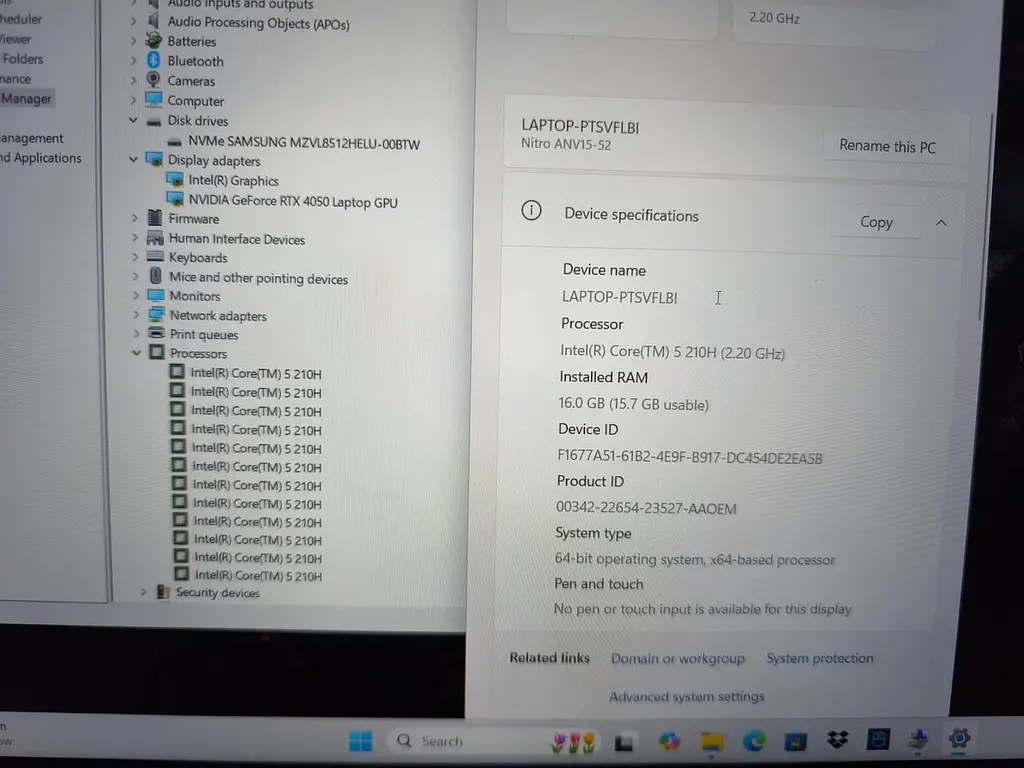Click the mouse icon beside Mice and other pointing devices
This screenshot has height=768, width=1024.
[155, 276]
